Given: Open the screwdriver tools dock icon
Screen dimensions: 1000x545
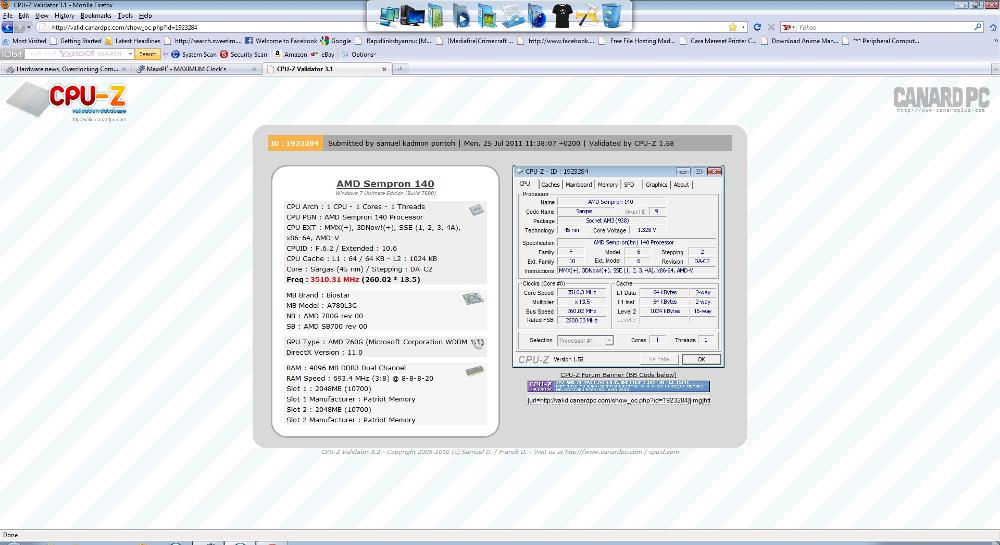Looking at the screenshot, I should coord(587,17).
